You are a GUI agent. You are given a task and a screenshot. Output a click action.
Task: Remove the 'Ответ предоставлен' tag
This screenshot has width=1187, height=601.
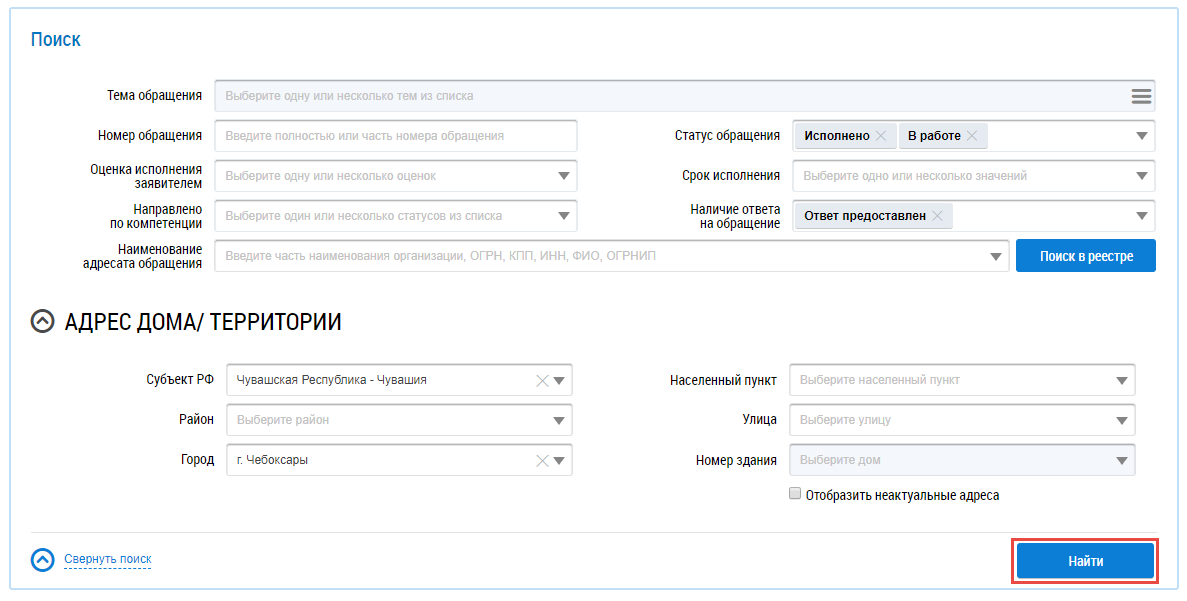[937, 216]
